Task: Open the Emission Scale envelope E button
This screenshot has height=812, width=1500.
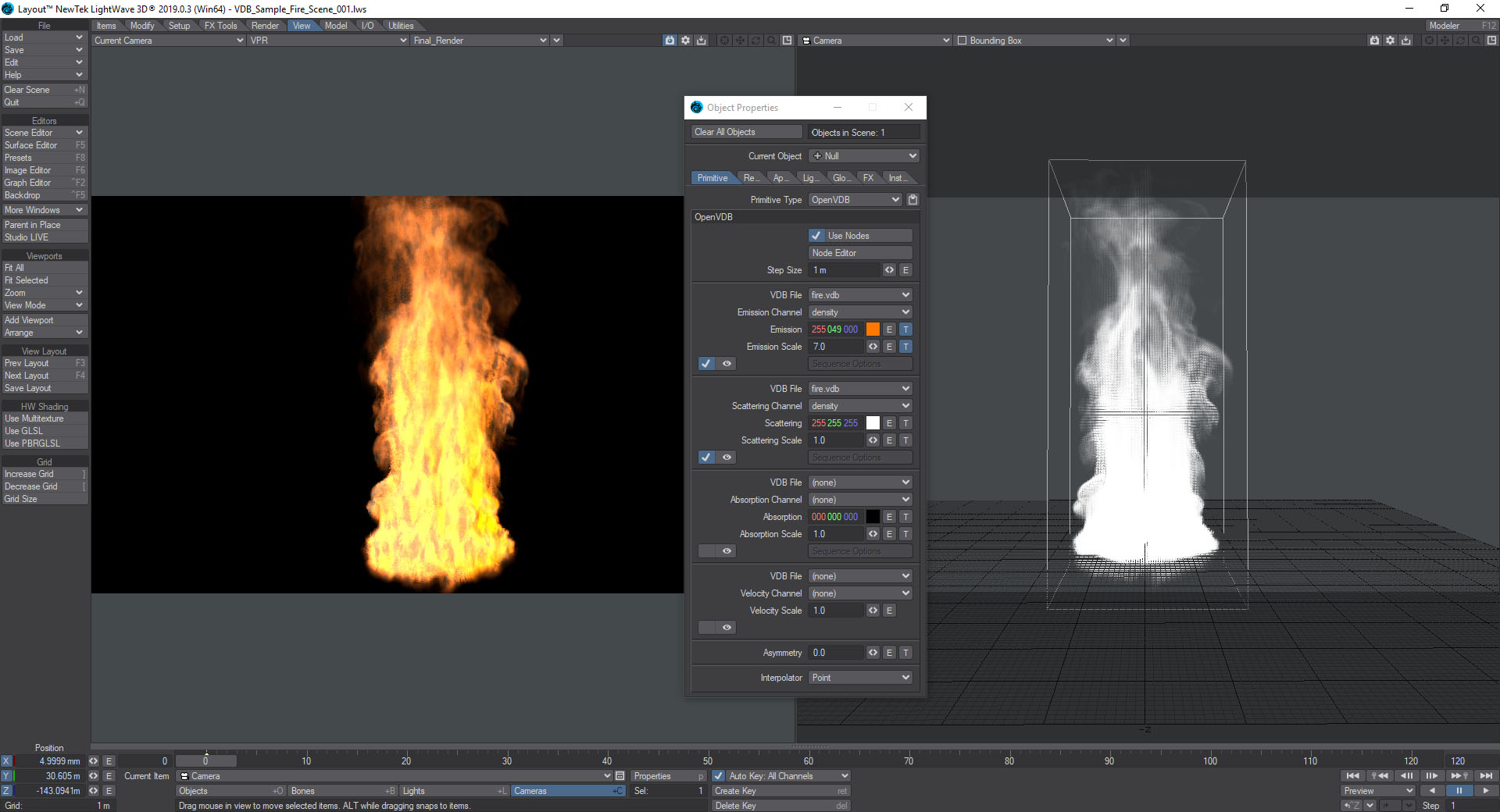Action: 889,347
